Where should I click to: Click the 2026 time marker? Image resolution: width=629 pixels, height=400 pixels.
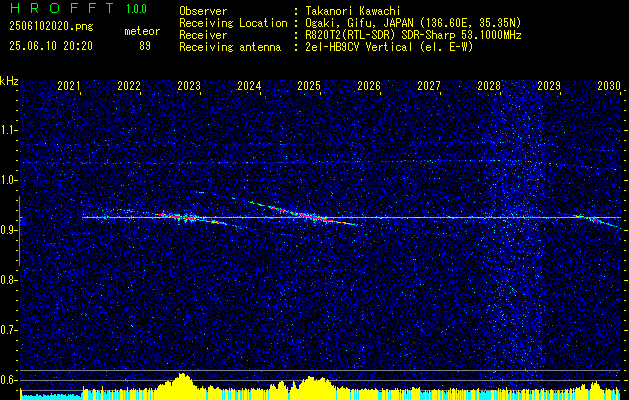click(369, 85)
